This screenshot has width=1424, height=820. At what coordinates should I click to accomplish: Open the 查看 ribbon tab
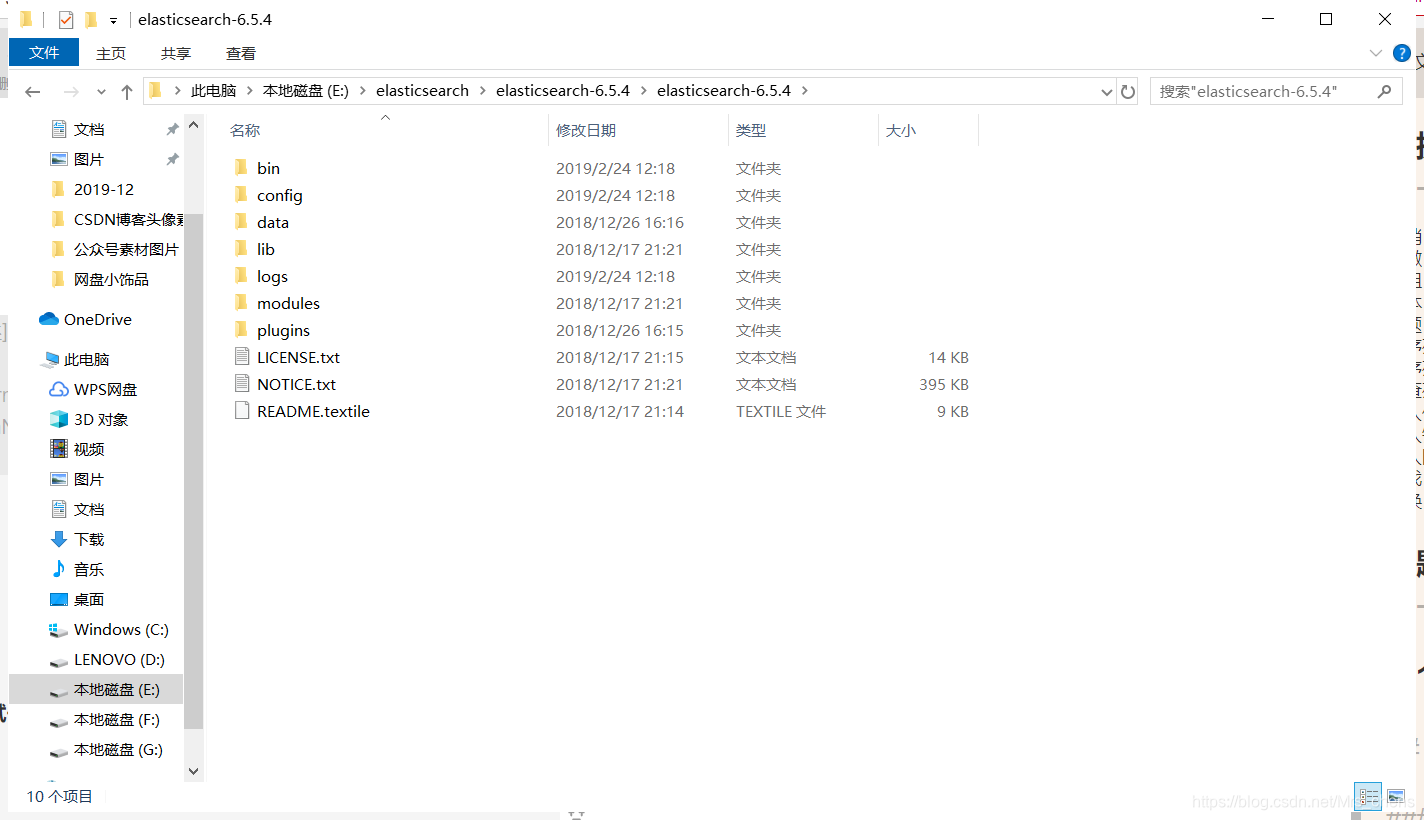(x=241, y=53)
